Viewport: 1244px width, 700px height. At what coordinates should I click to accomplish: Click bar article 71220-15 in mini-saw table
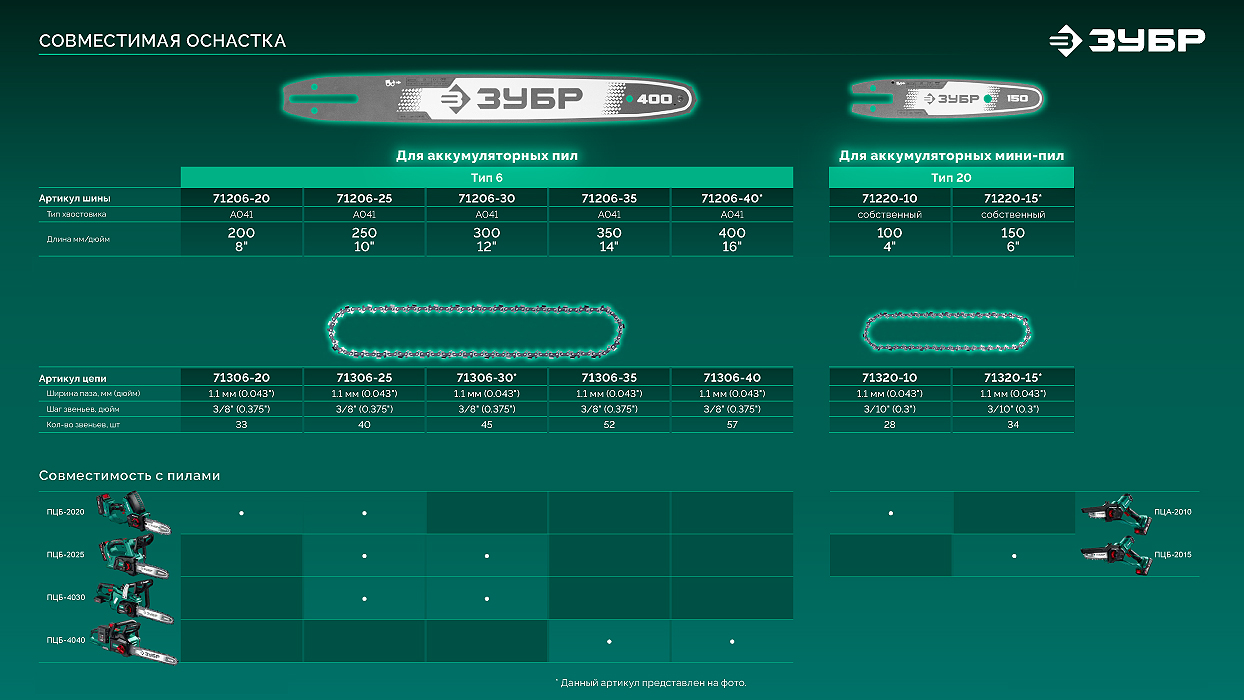[1012, 198]
